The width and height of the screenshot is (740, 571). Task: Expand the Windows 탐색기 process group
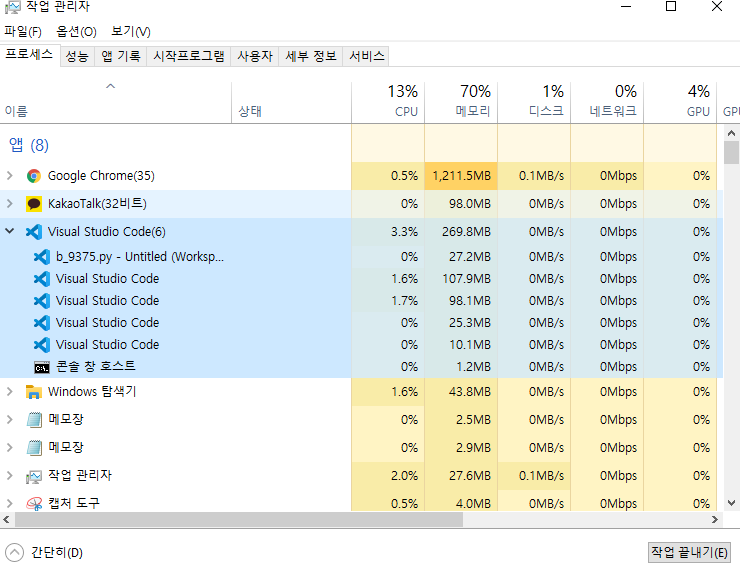(x=9, y=392)
